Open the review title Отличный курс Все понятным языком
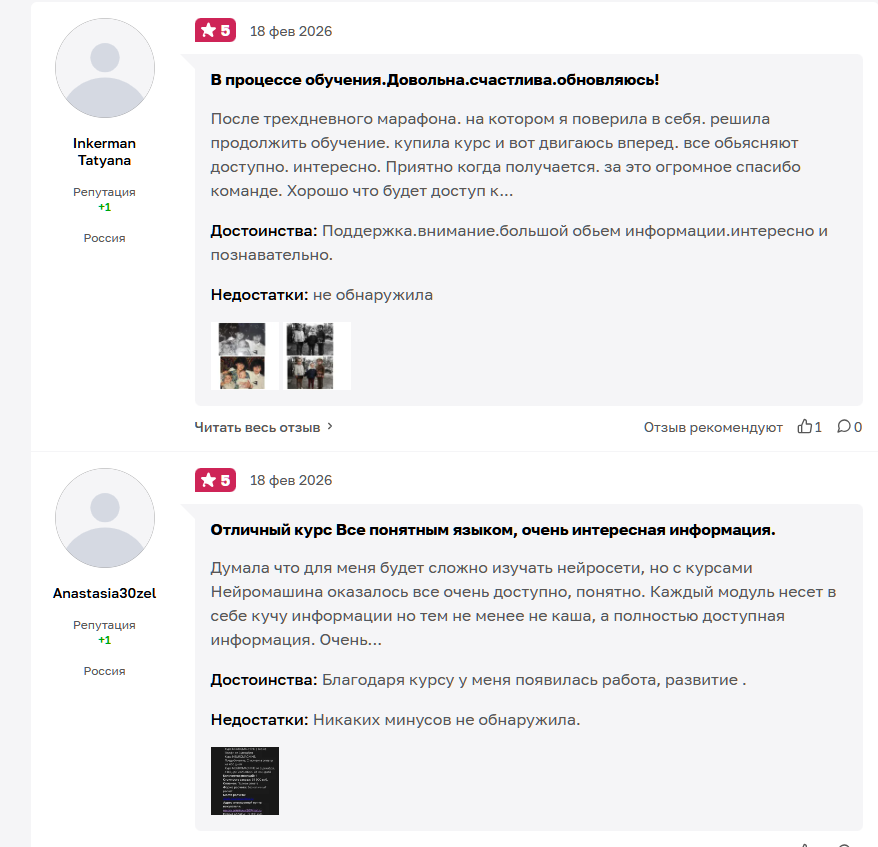 (493, 530)
